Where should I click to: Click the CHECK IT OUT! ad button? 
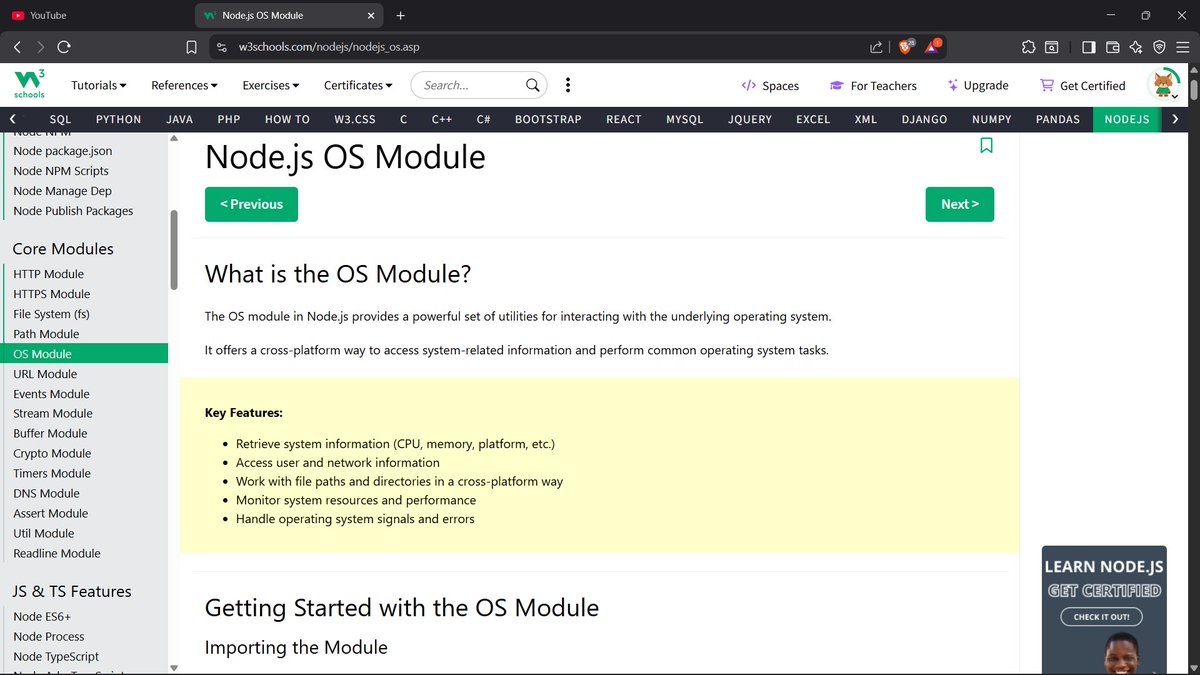[1102, 617]
